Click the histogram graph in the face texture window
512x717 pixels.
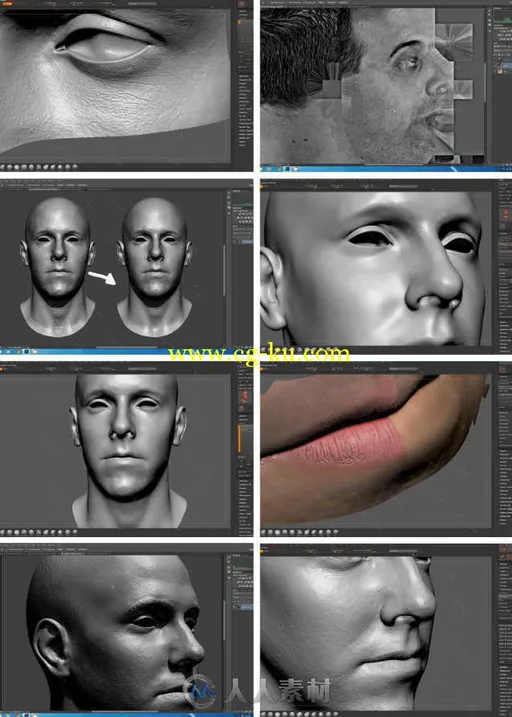(x=501, y=20)
